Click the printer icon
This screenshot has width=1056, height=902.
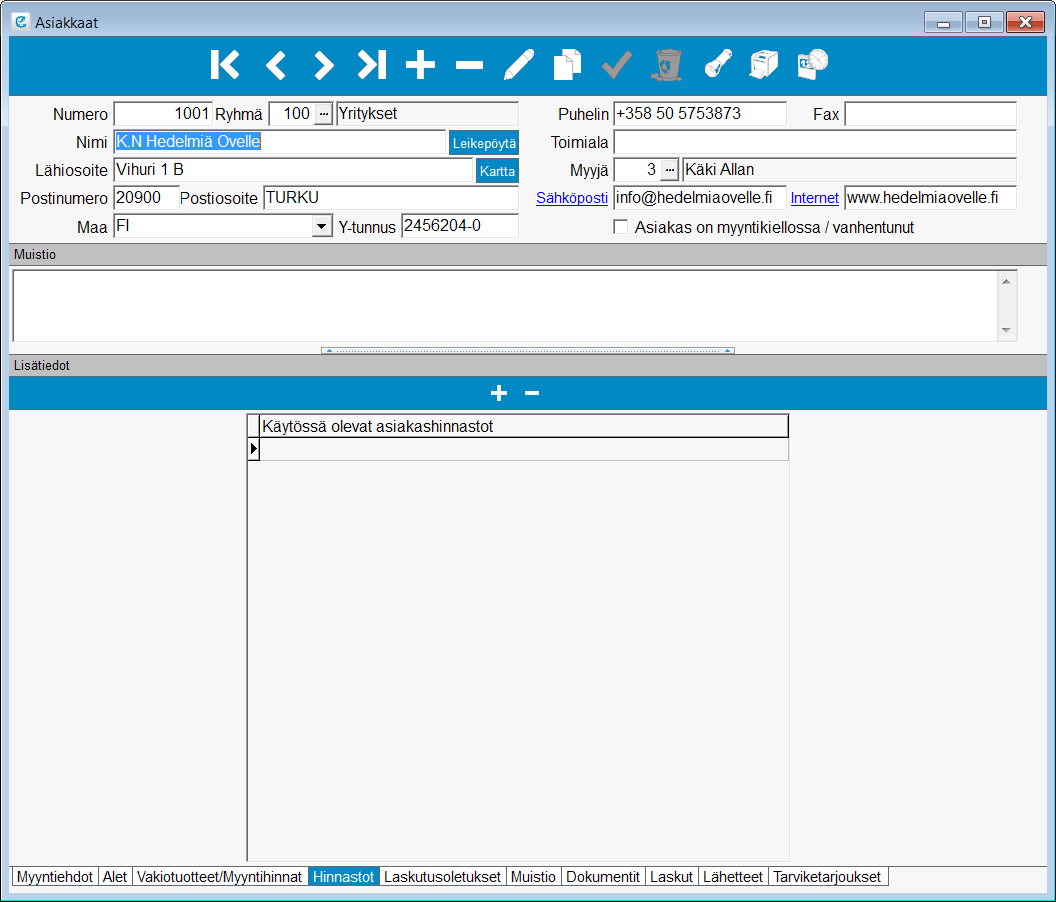click(764, 65)
